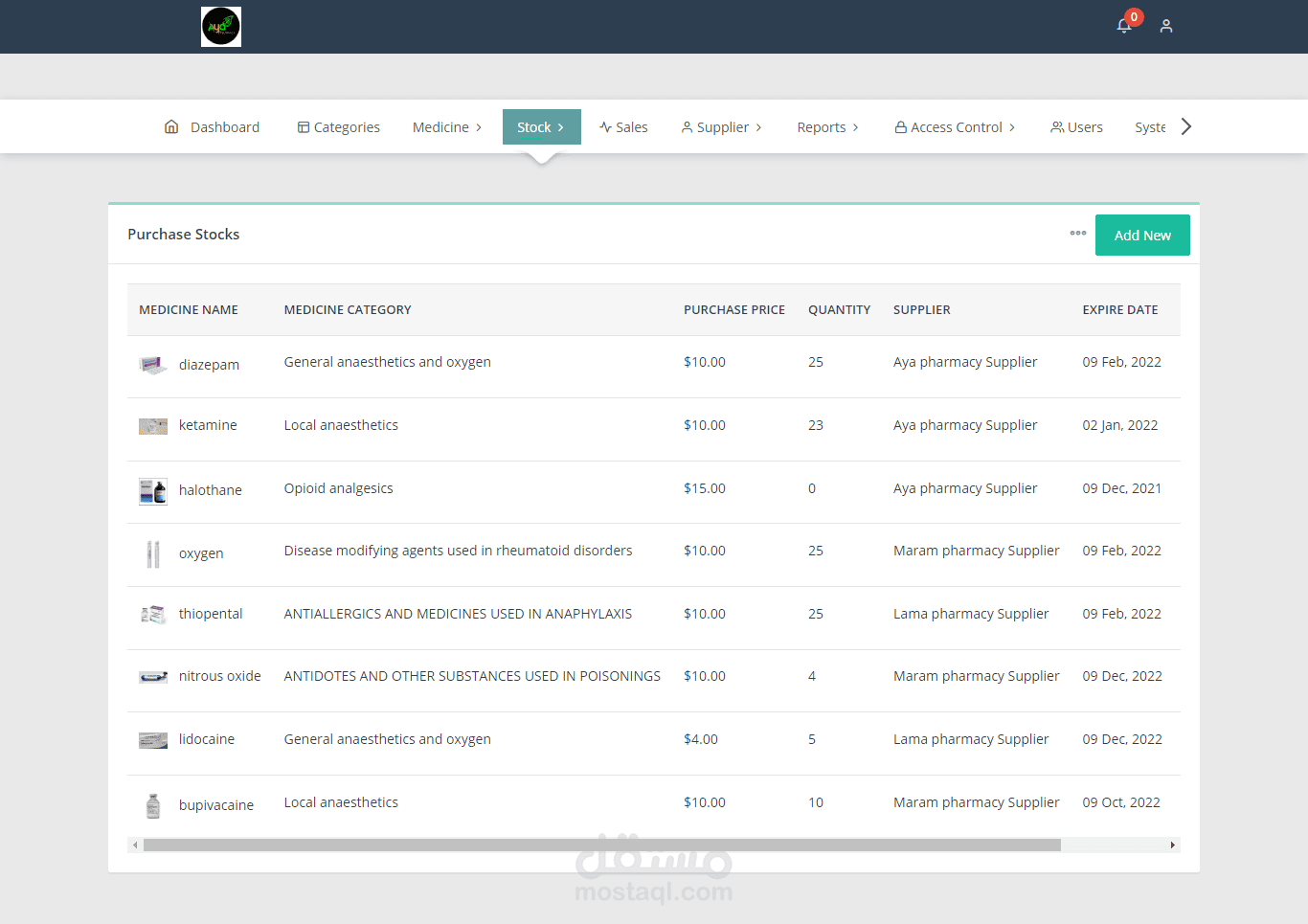Click the user profile icon
The height and width of the screenshot is (924, 1308).
tap(1166, 26)
